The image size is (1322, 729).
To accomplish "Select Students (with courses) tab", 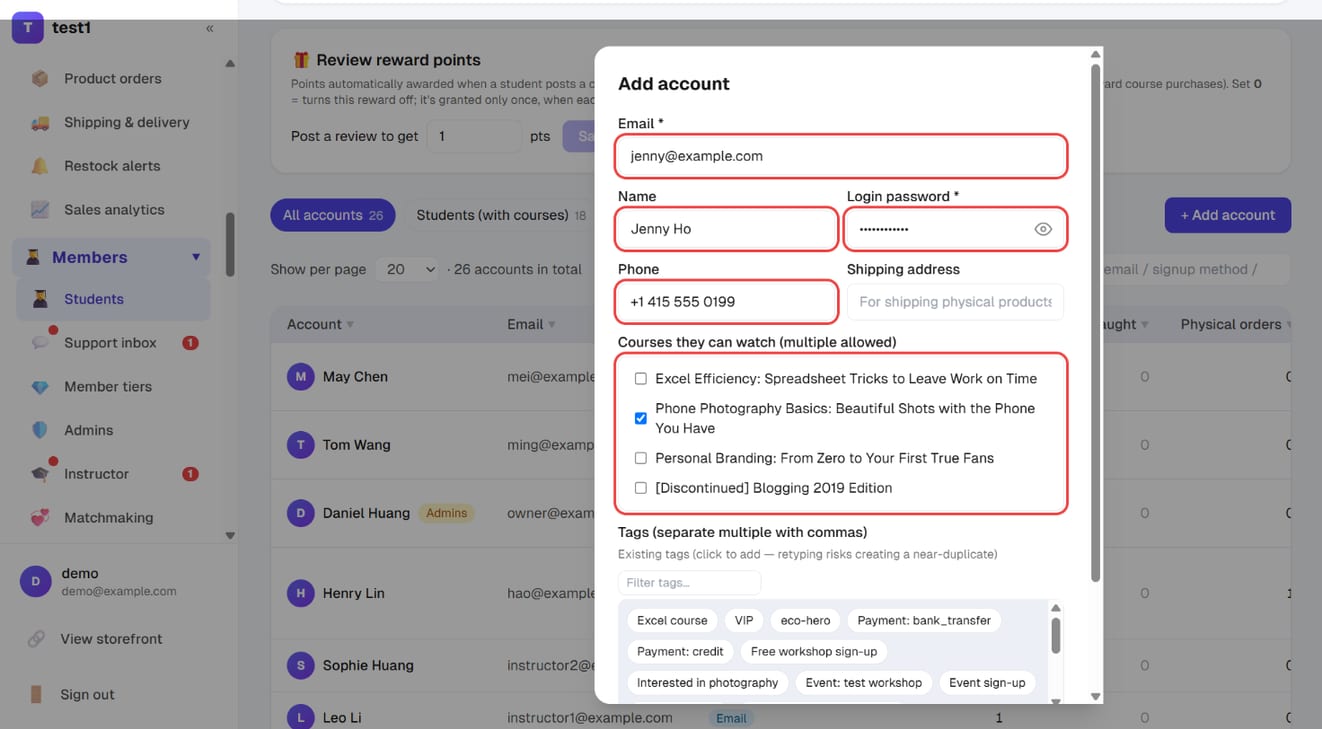I will point(501,215).
